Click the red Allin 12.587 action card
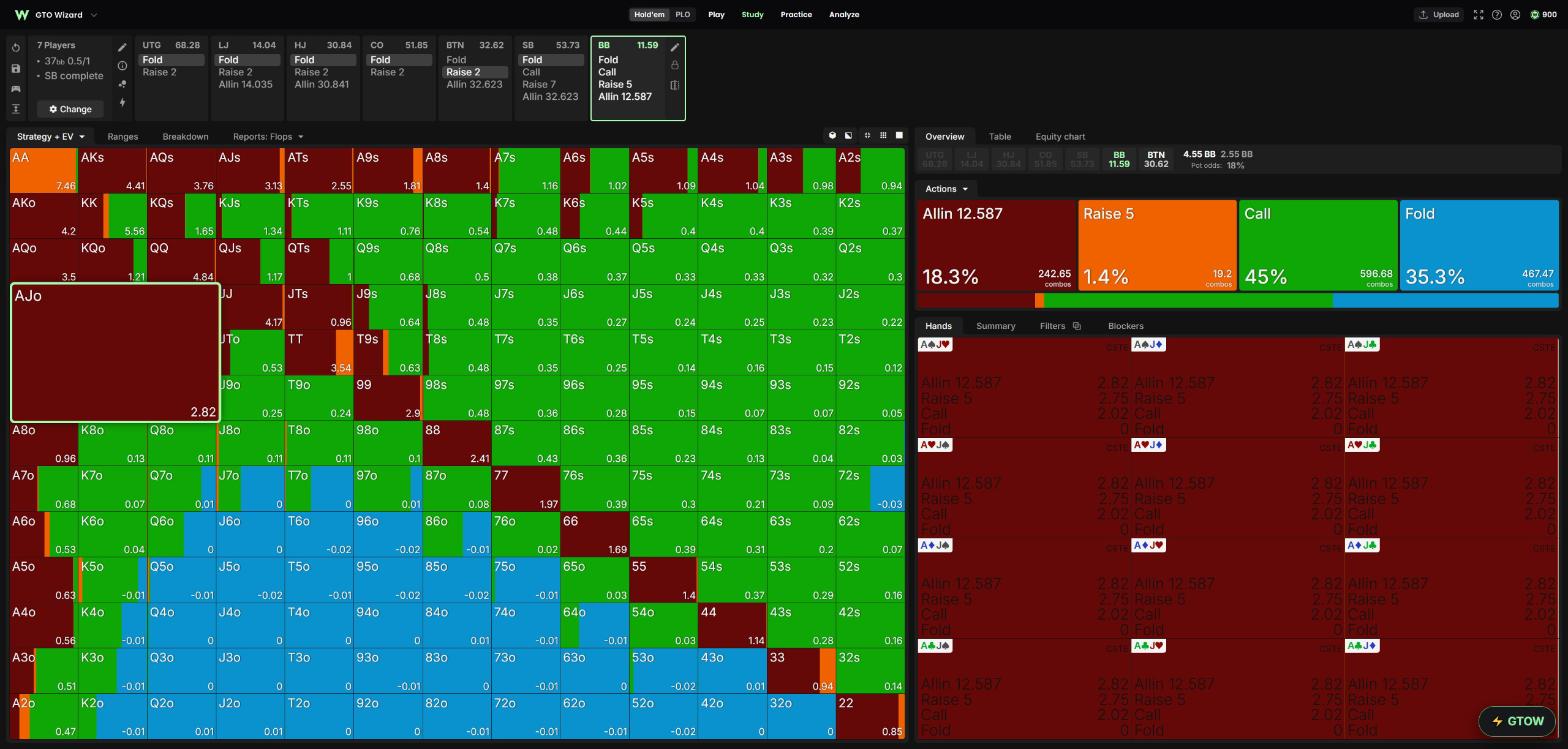This screenshot has width=1568, height=749. pyautogui.click(x=996, y=245)
